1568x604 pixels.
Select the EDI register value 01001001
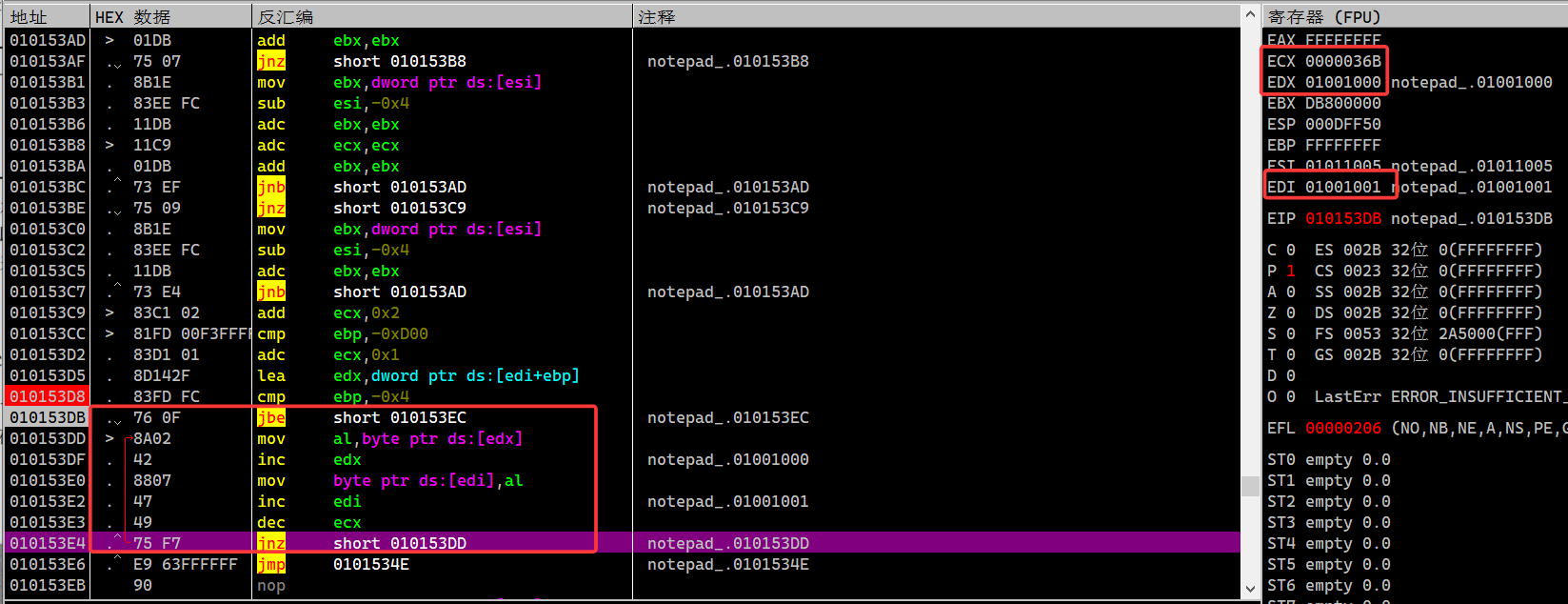(x=1342, y=187)
